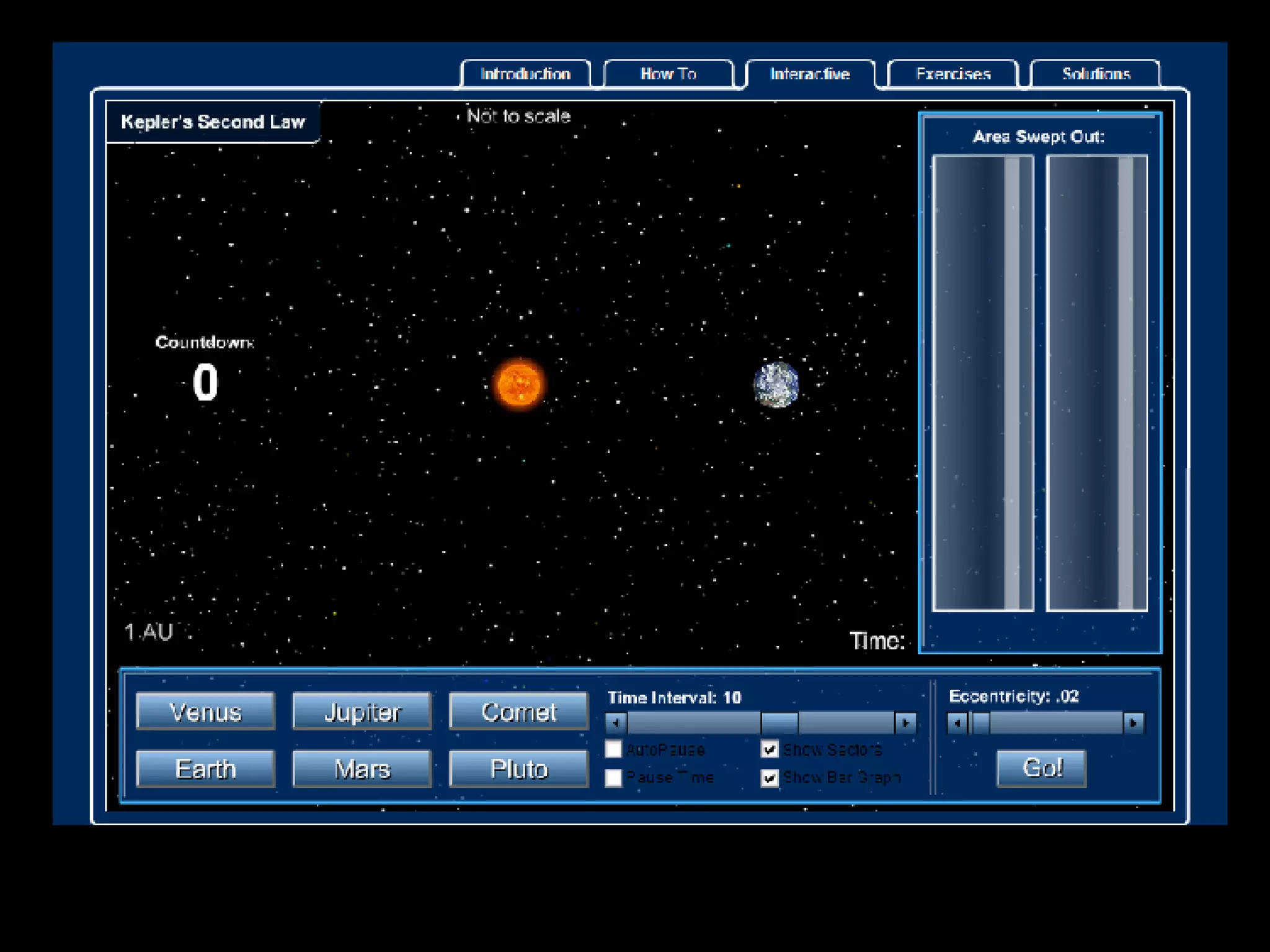
Task: Check the Pause Time checkbox
Action: pyautogui.click(x=613, y=777)
